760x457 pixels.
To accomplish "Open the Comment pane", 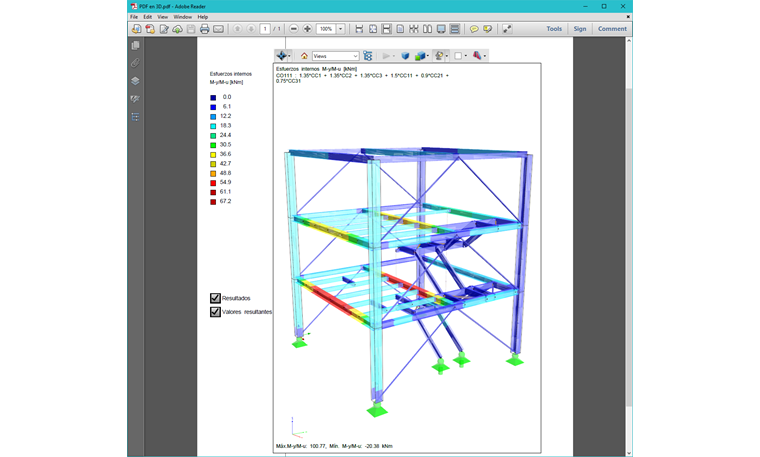I will tap(612, 29).
